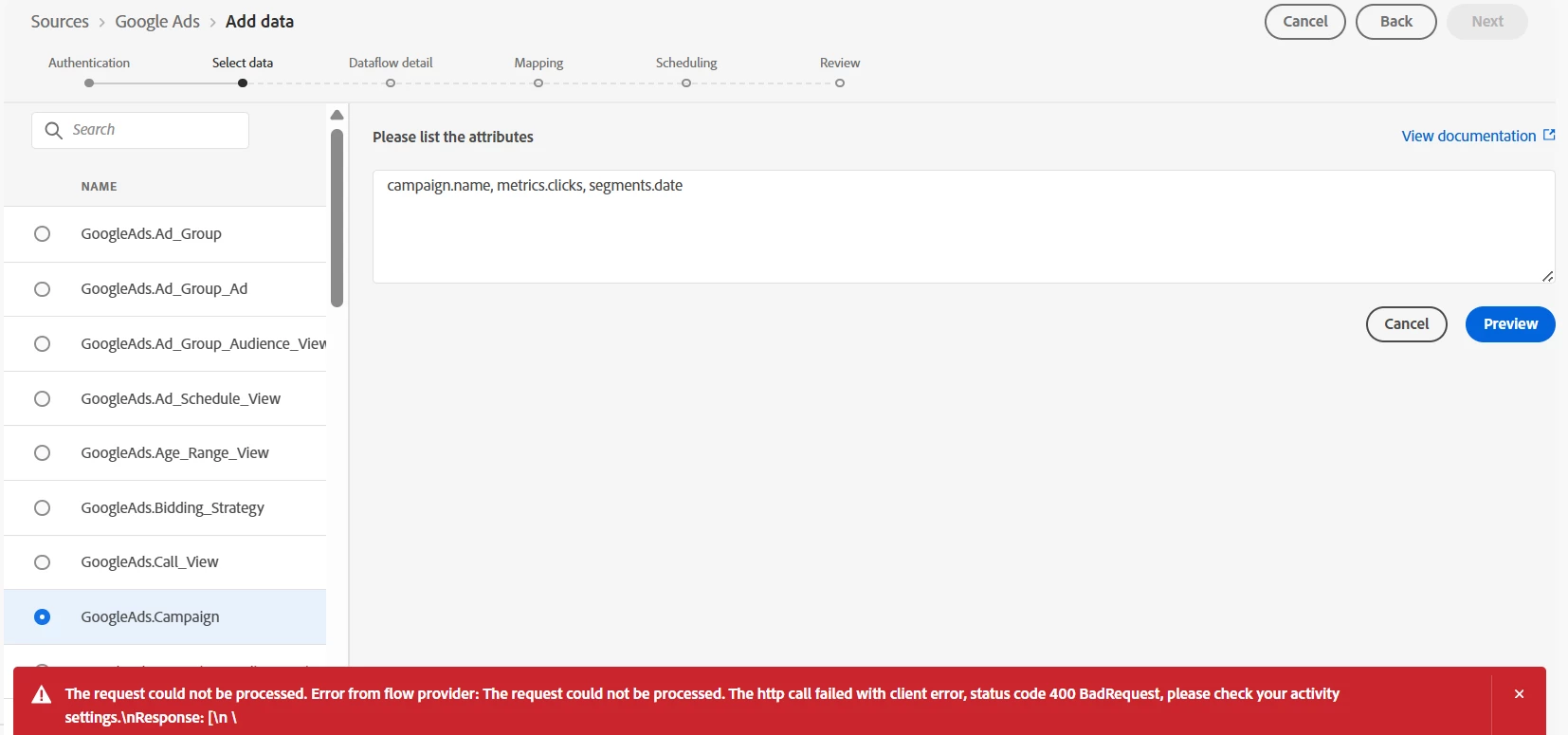Screen dimensions: 1568x735
Task: Click the GoogleAds.Ad_Group_Audience_View row text
Action: 203,343
